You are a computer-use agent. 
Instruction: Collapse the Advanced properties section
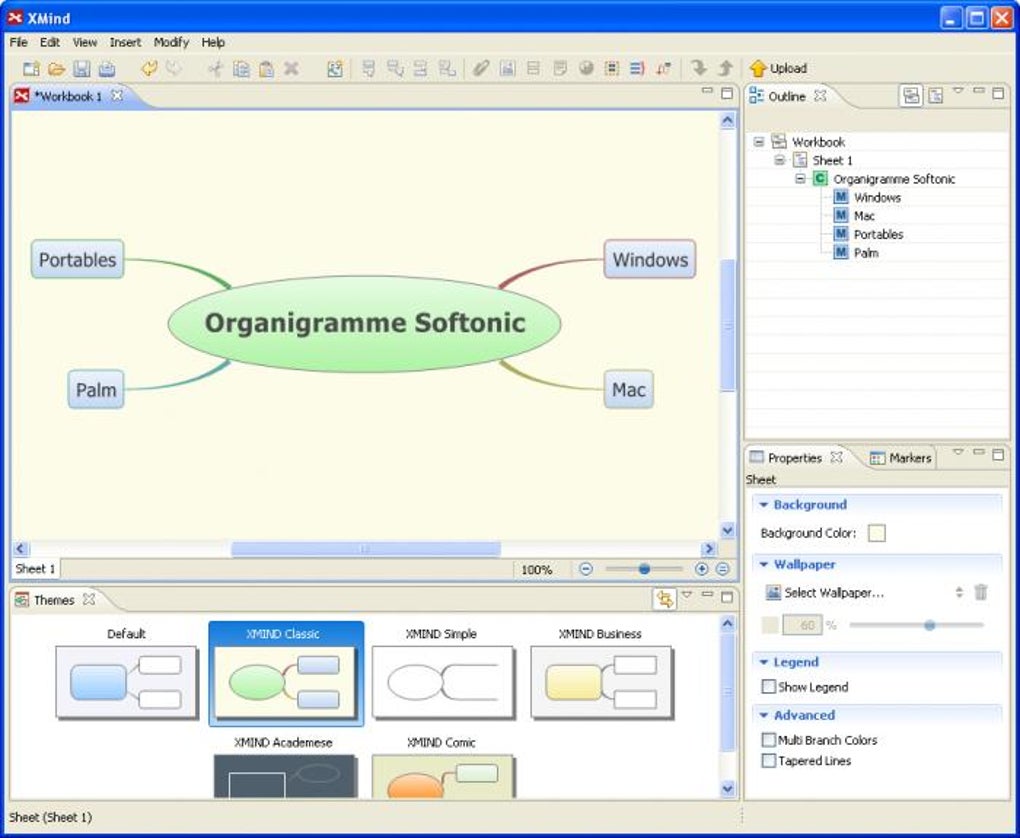pos(764,716)
